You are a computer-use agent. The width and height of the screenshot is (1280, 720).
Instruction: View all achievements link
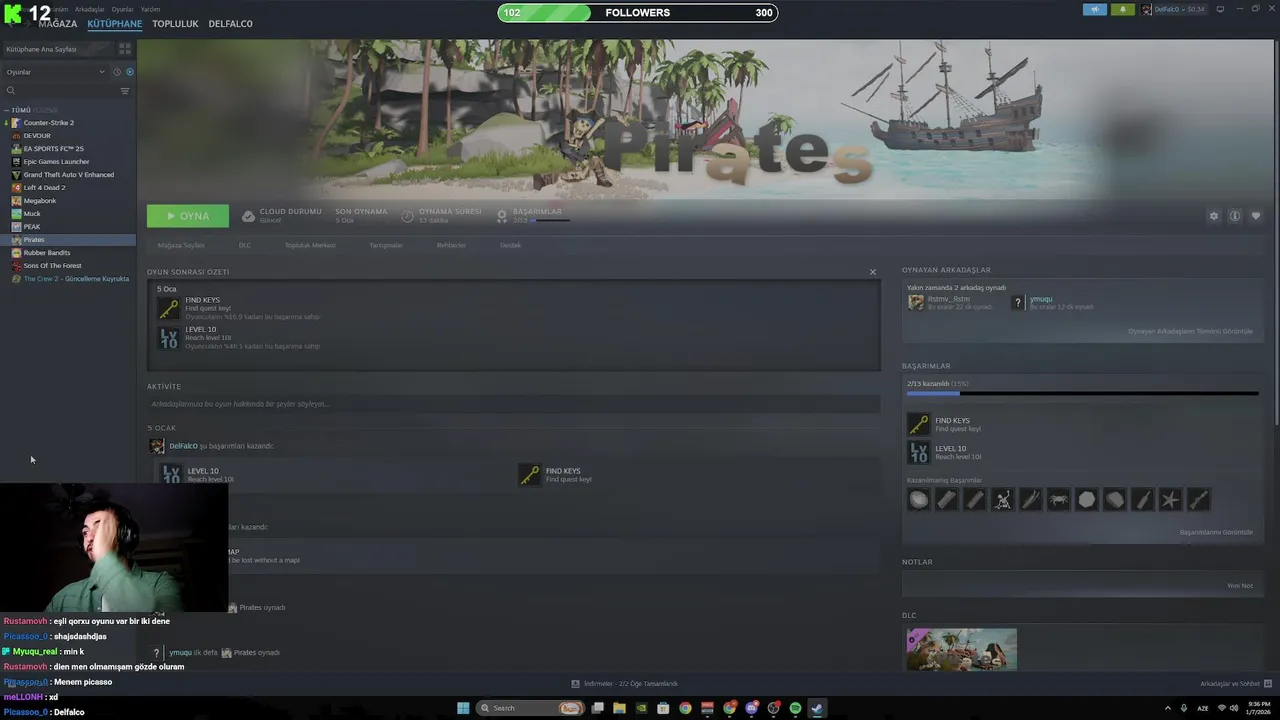tap(1216, 532)
